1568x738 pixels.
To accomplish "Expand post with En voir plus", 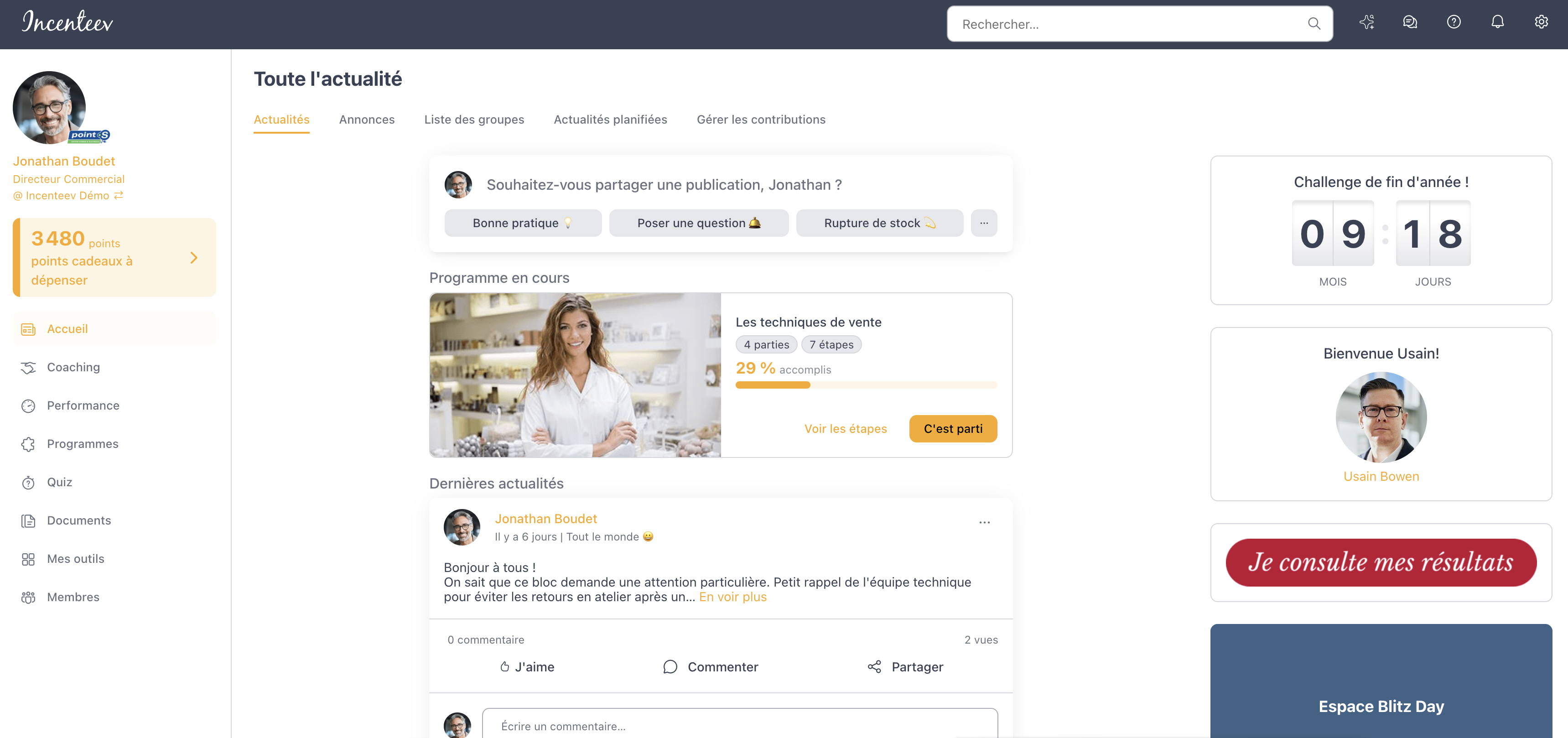I will coord(732,598).
